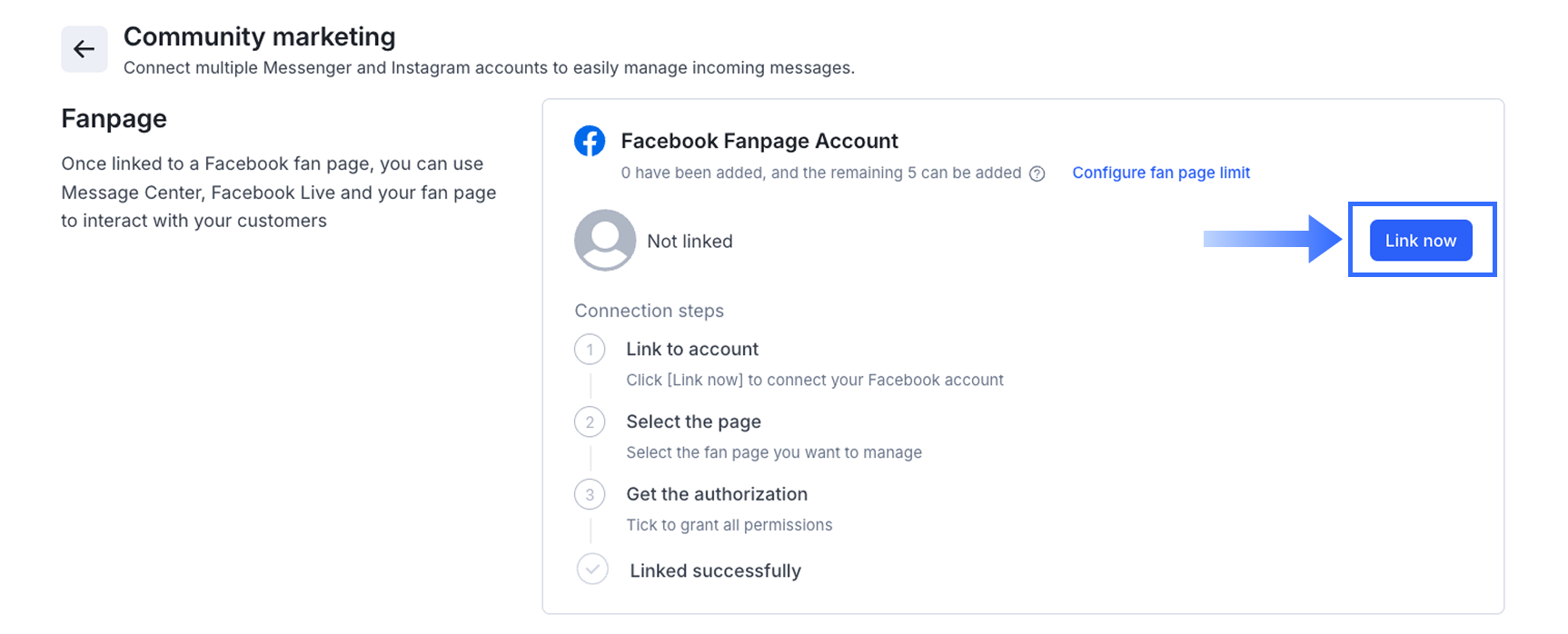Click the back arrow button
Image resolution: width=1568 pixels, height=634 pixels.
click(84, 49)
